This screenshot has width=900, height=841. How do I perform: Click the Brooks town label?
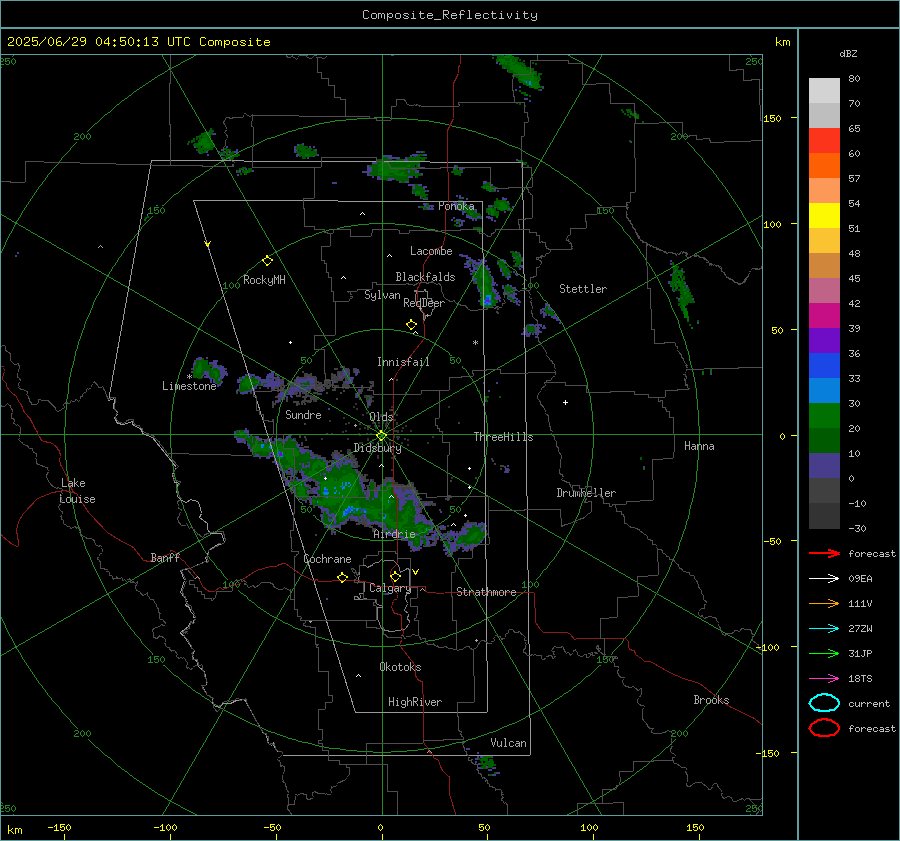click(x=711, y=700)
